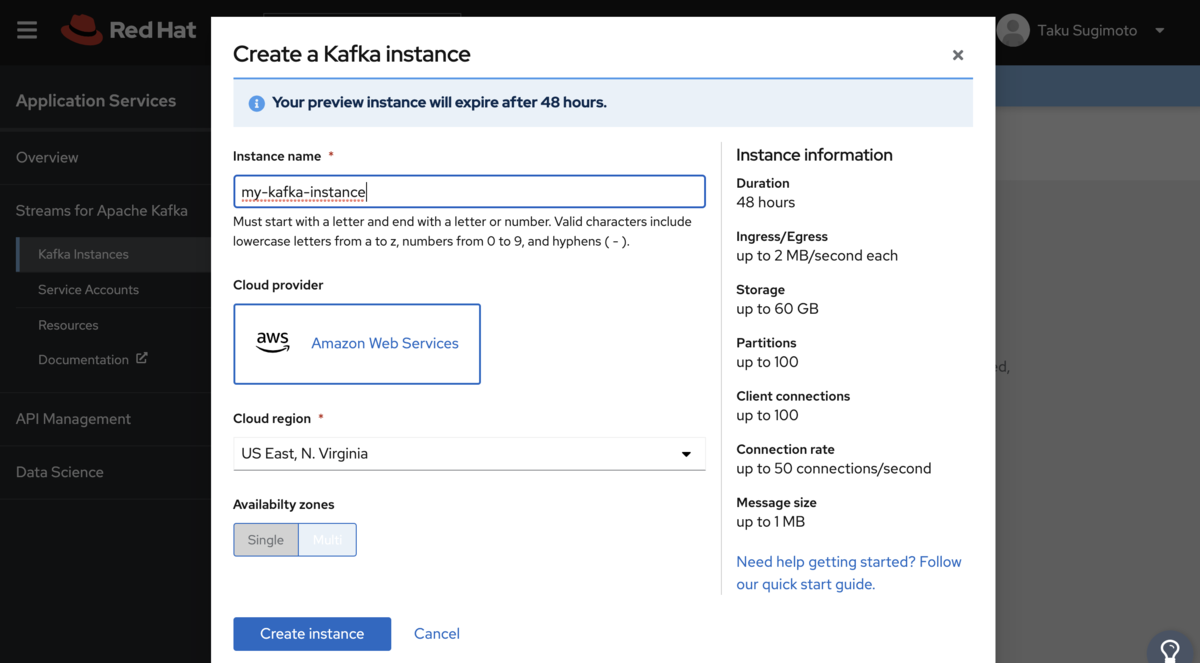Click the Client connections label

pyautogui.click(x=793, y=396)
